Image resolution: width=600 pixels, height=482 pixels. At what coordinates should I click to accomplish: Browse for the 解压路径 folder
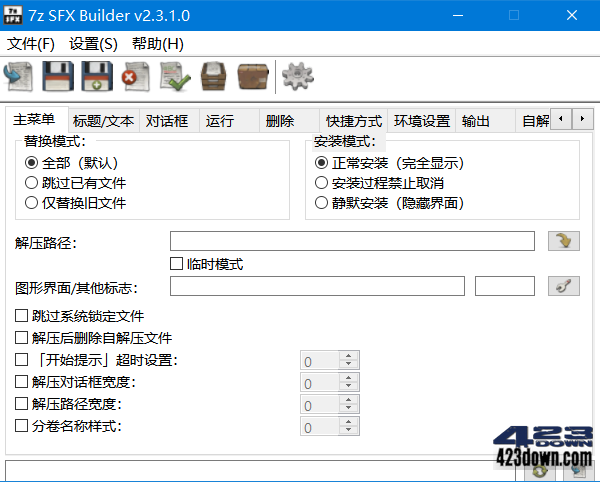pyautogui.click(x=564, y=241)
